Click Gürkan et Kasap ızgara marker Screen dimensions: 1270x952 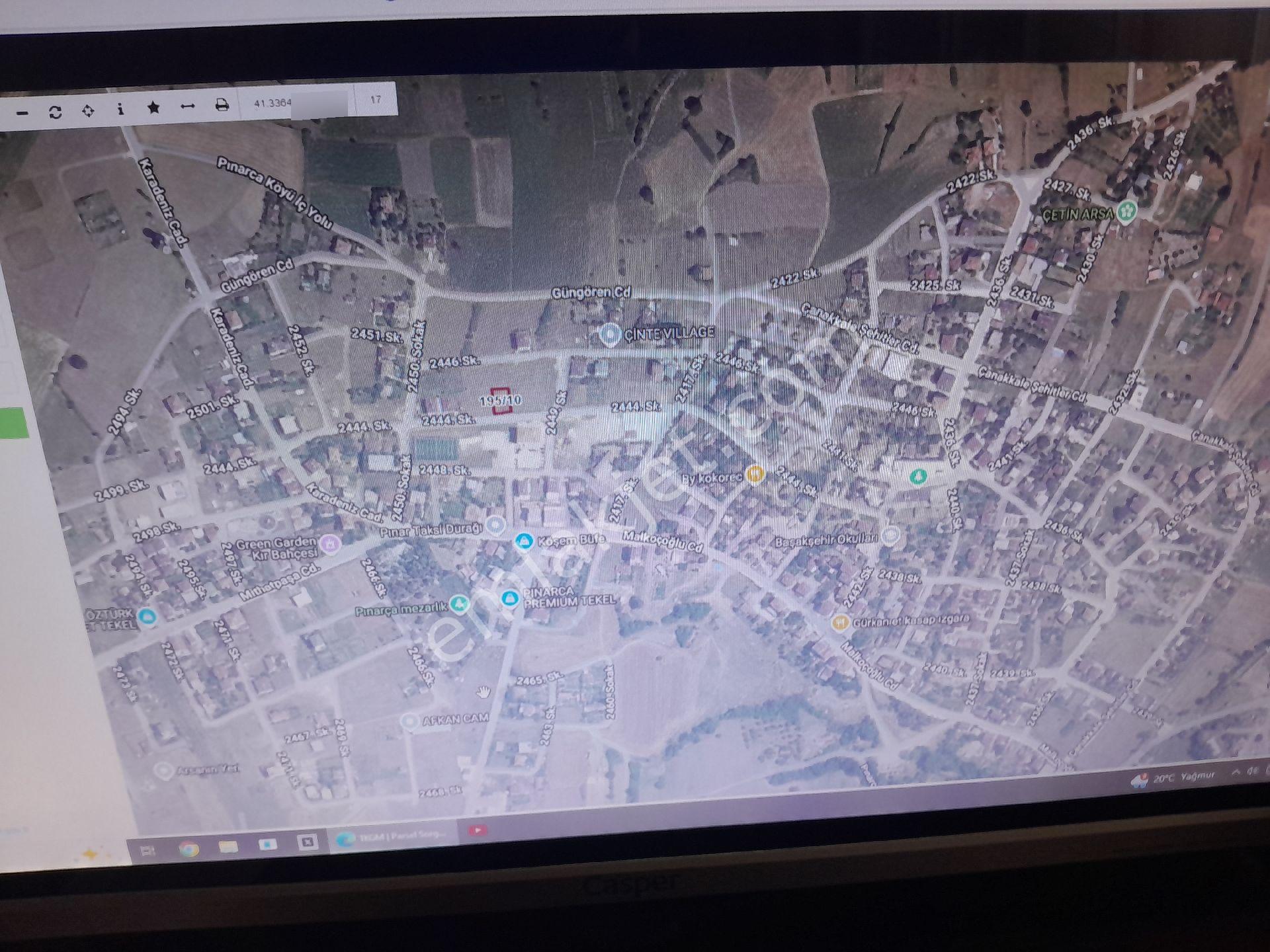840,623
